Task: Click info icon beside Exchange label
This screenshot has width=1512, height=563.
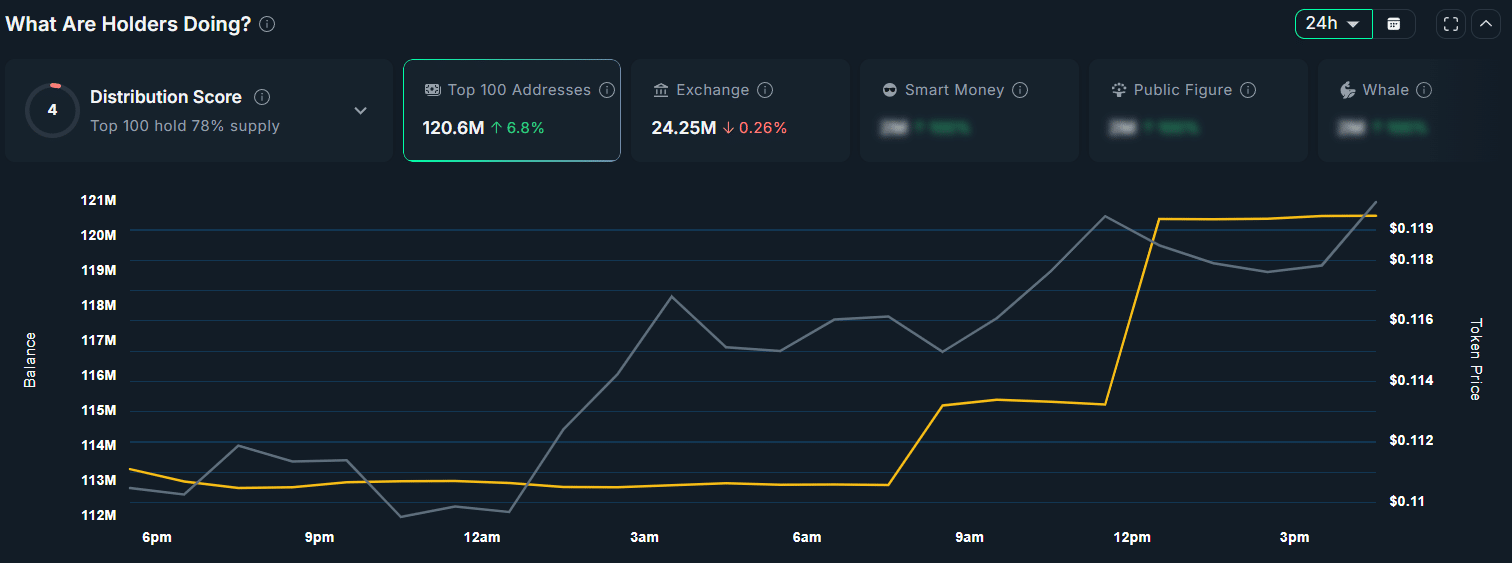Action: [765, 90]
